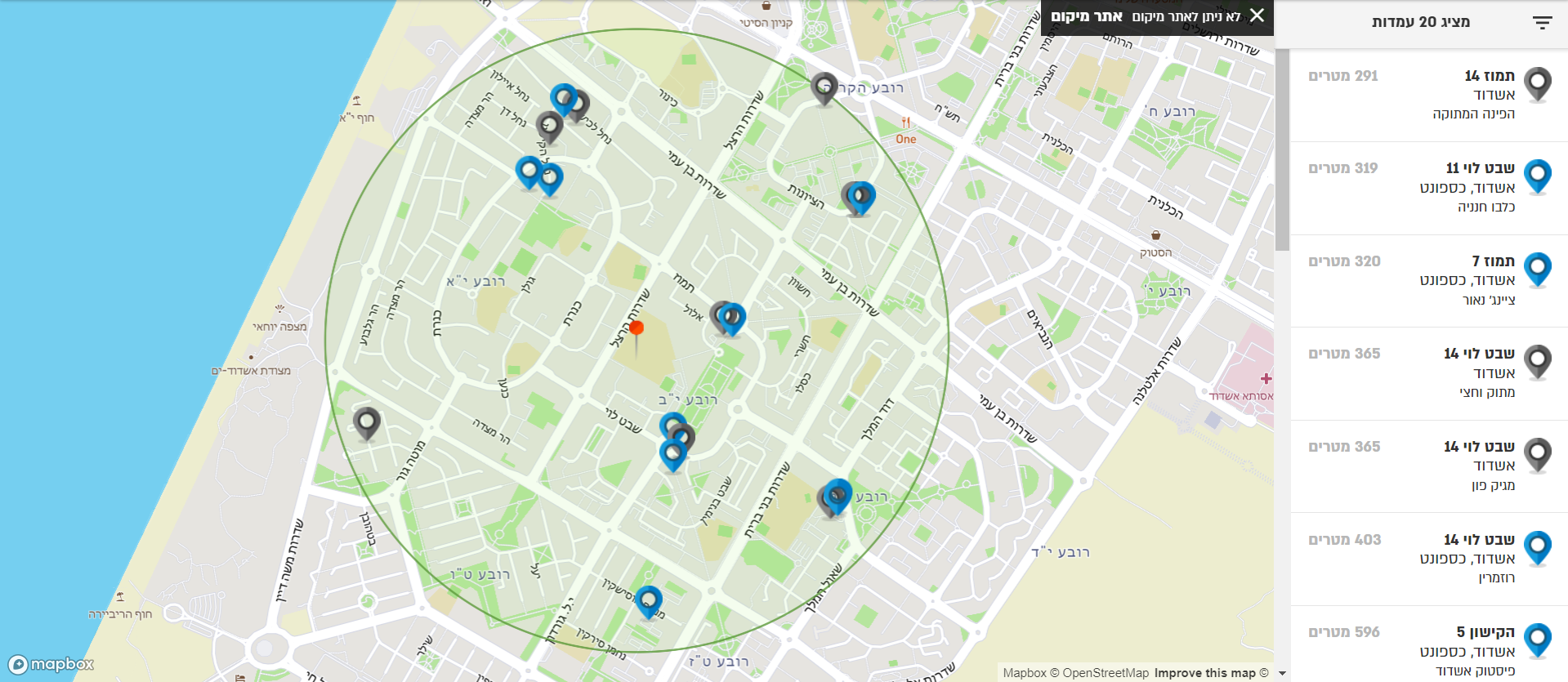Screen dimensions: 1568x682
Task: Select the blue map marker near "פושקין" street
Action: click(649, 602)
